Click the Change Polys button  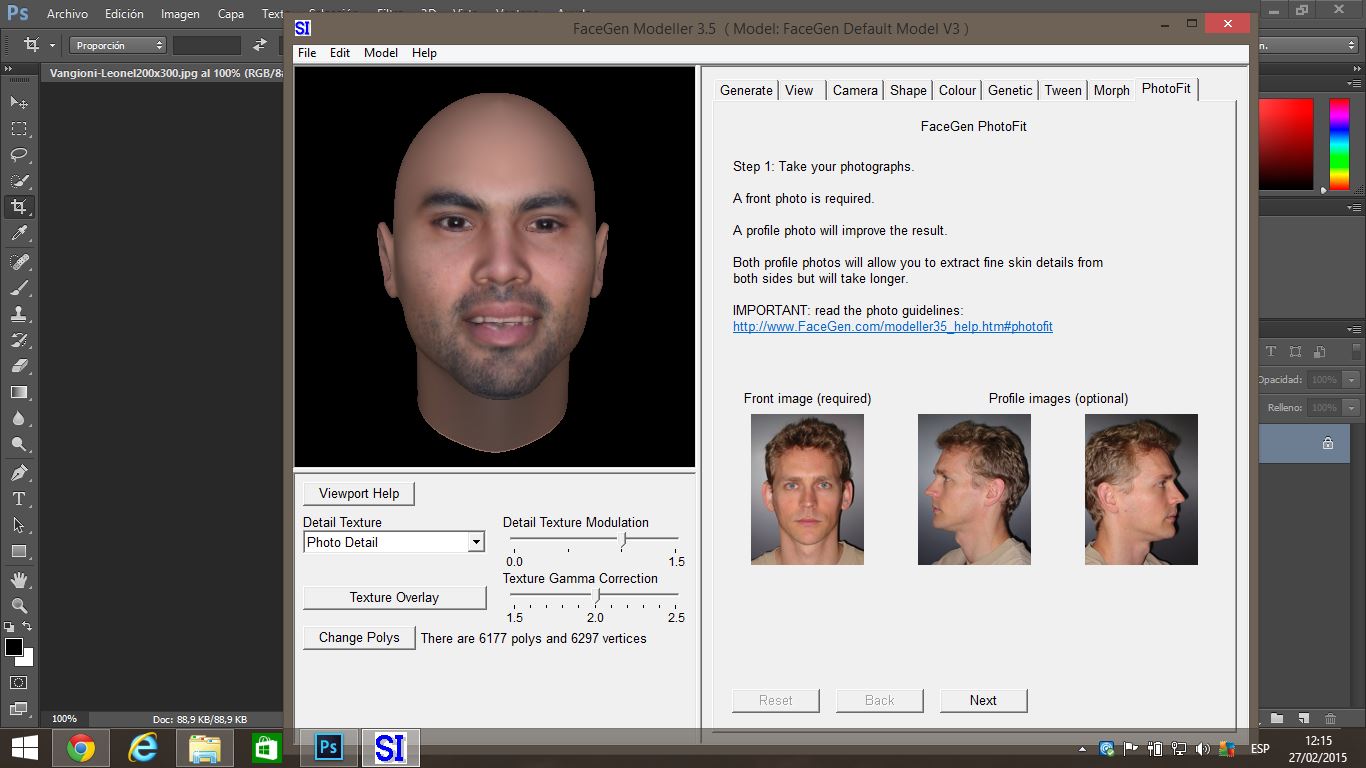pyautogui.click(x=359, y=637)
